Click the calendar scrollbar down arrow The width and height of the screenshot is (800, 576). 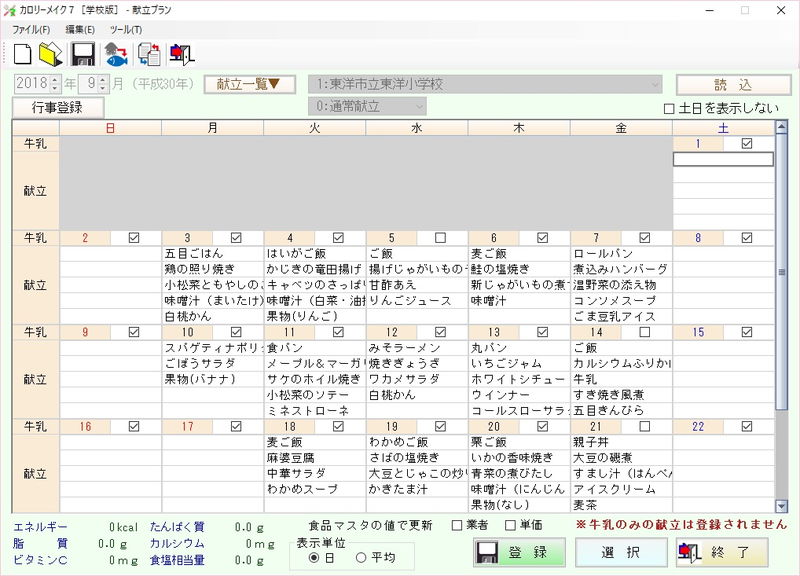781,506
